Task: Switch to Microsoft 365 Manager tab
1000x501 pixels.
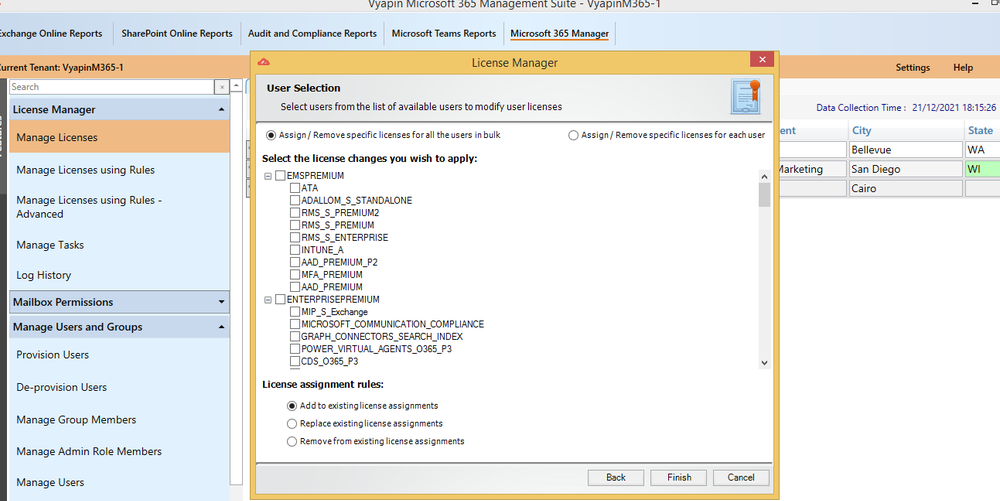Action: [x=559, y=34]
